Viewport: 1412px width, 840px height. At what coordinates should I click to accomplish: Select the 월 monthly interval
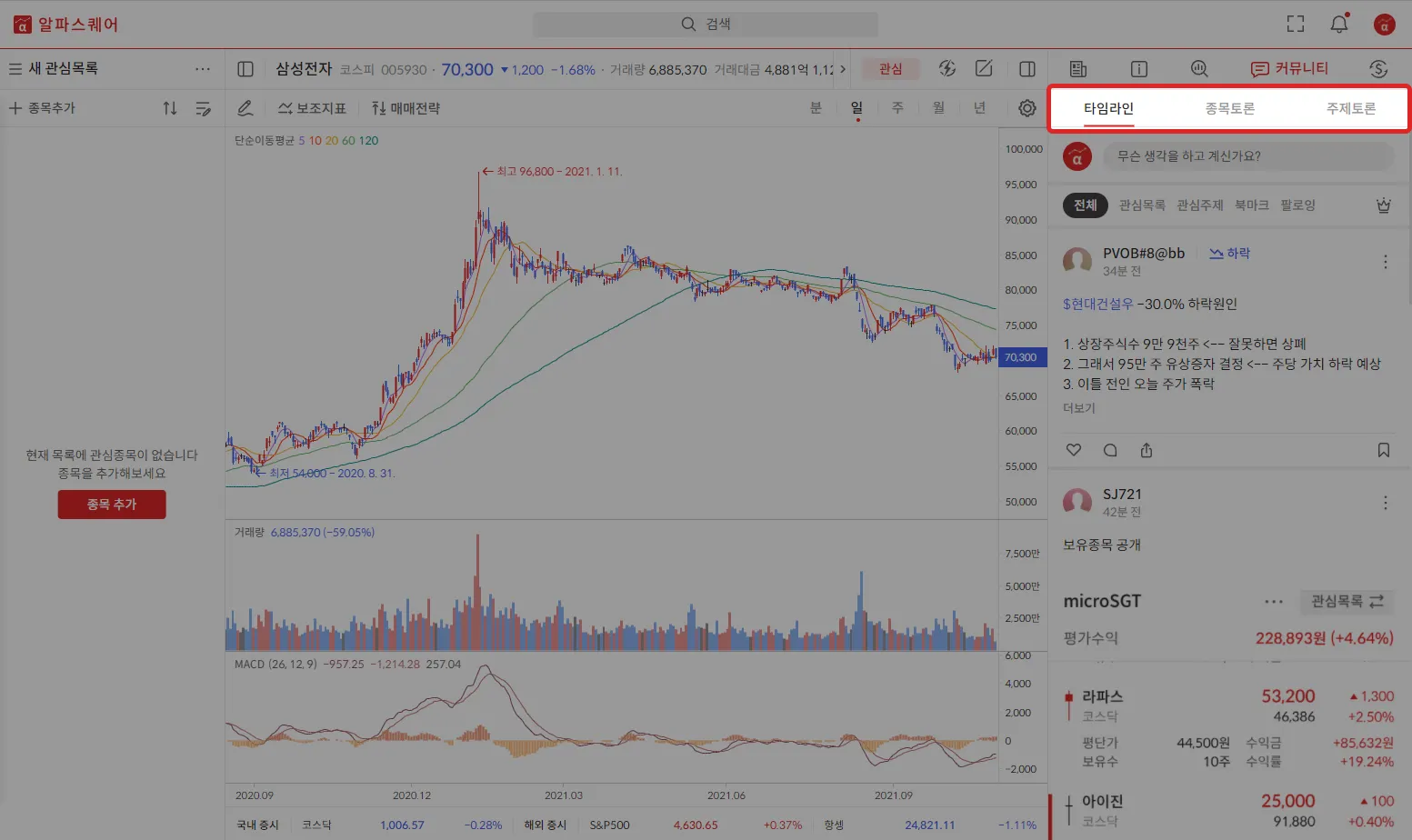coord(938,108)
